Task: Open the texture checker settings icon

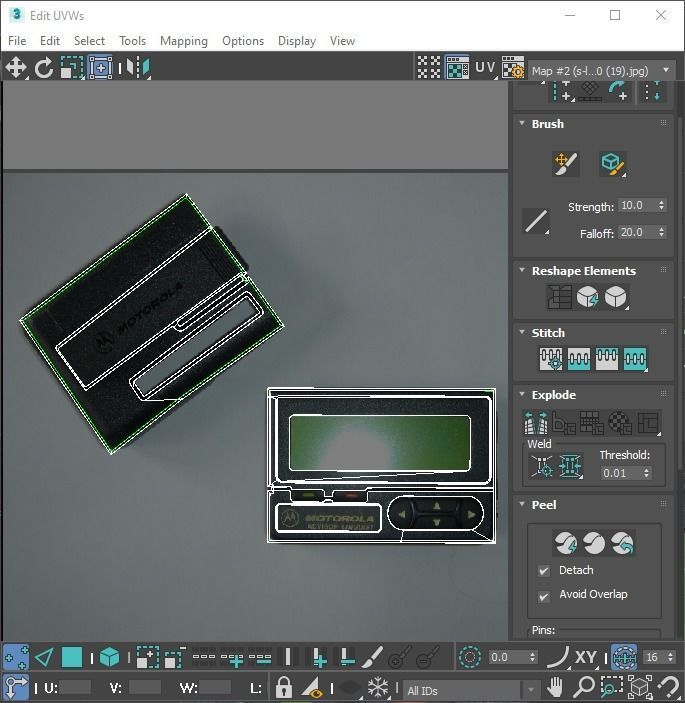Action: click(513, 67)
